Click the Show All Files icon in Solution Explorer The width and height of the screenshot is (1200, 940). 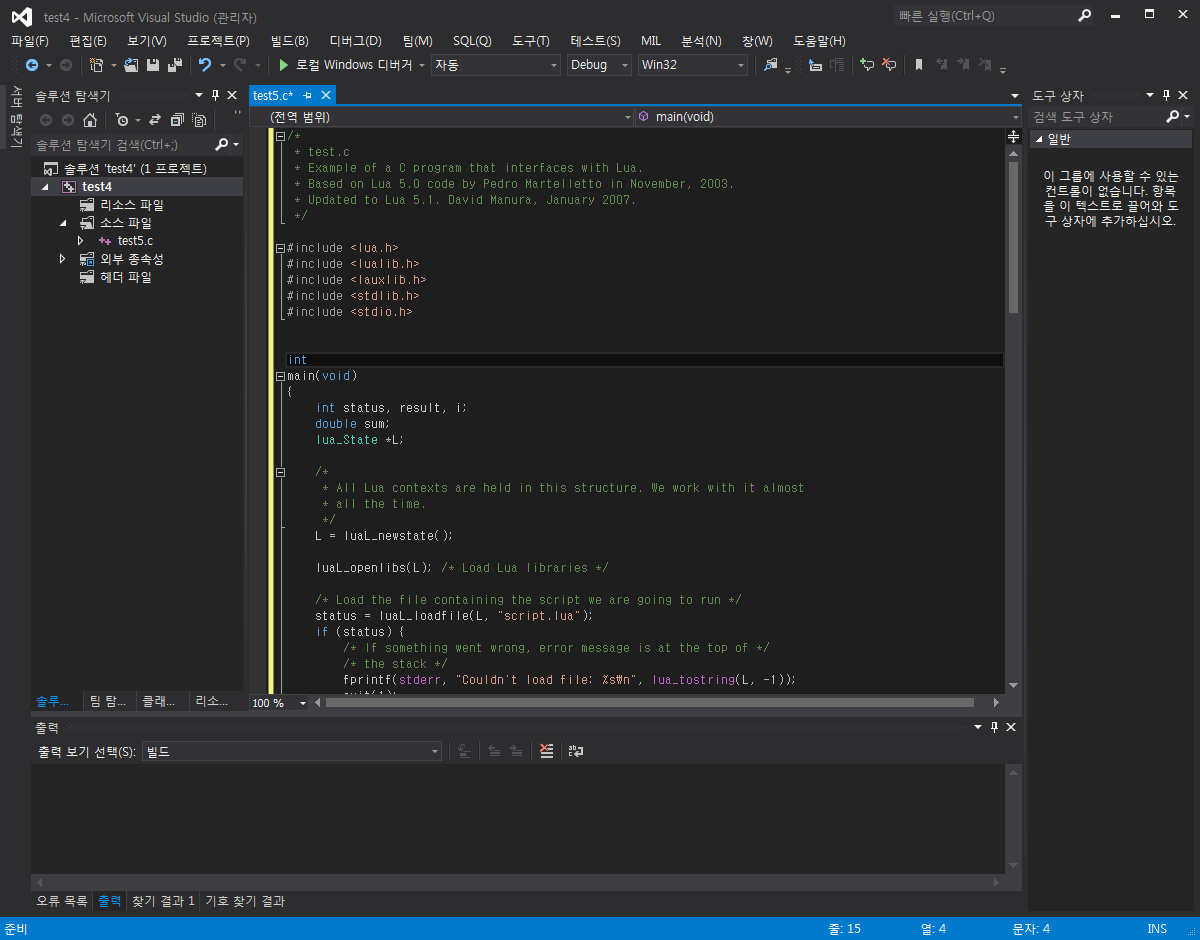coord(199,120)
